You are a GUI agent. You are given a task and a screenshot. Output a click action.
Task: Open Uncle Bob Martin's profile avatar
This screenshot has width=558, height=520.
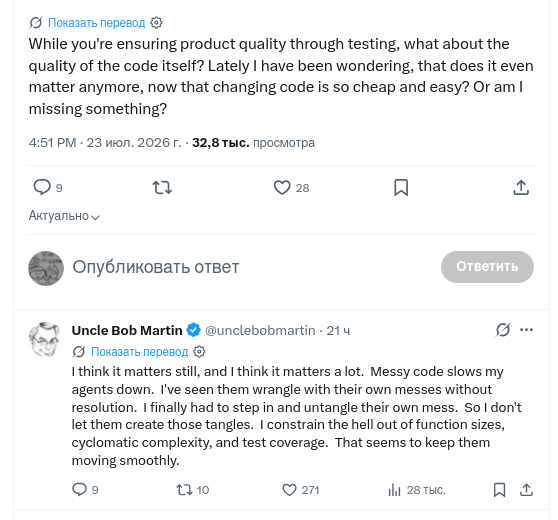(46, 340)
